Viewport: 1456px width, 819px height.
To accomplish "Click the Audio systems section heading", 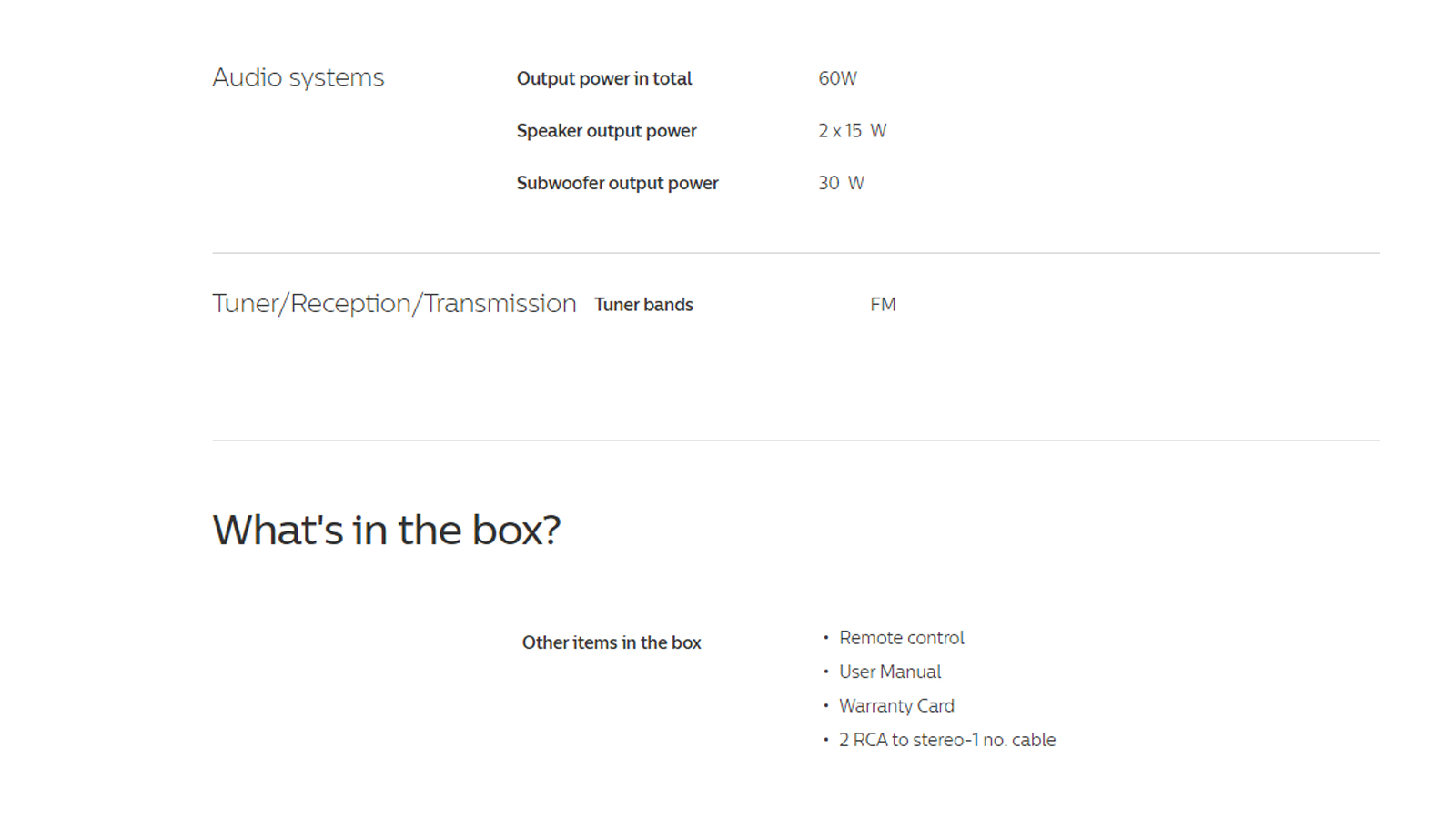I will click(298, 78).
